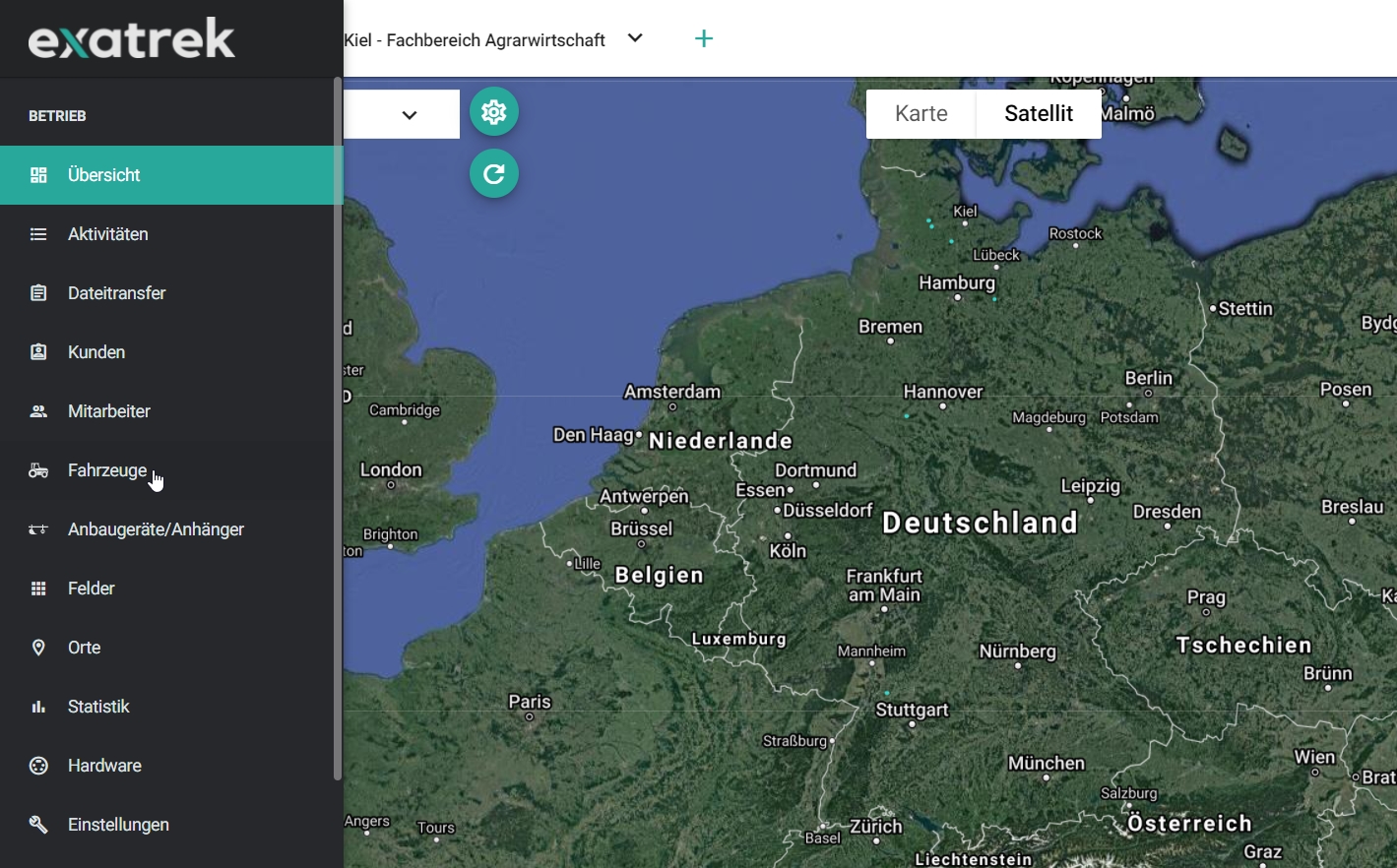1397x868 pixels.
Task: Click the München label on map
Action: tap(1047, 763)
